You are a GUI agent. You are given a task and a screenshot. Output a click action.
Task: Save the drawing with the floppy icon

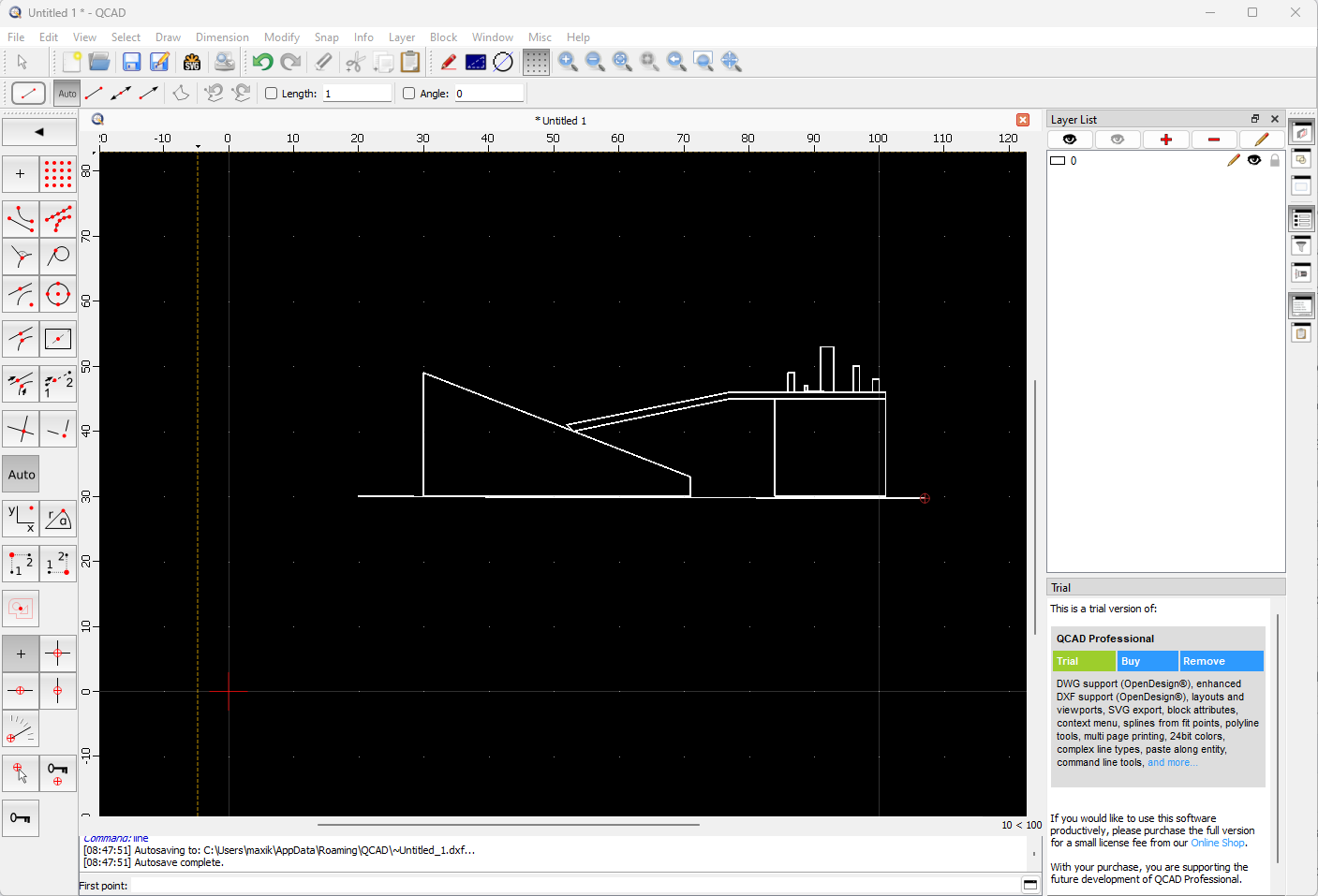[132, 62]
